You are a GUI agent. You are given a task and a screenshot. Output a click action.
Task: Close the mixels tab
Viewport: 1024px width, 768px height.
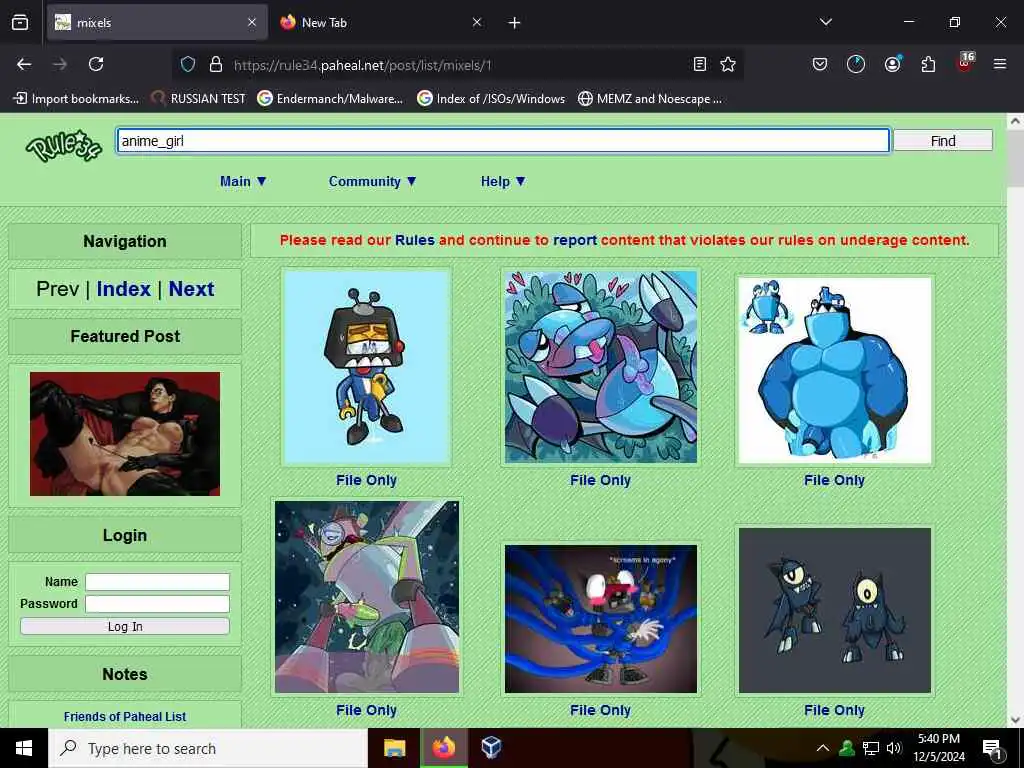[x=252, y=23]
